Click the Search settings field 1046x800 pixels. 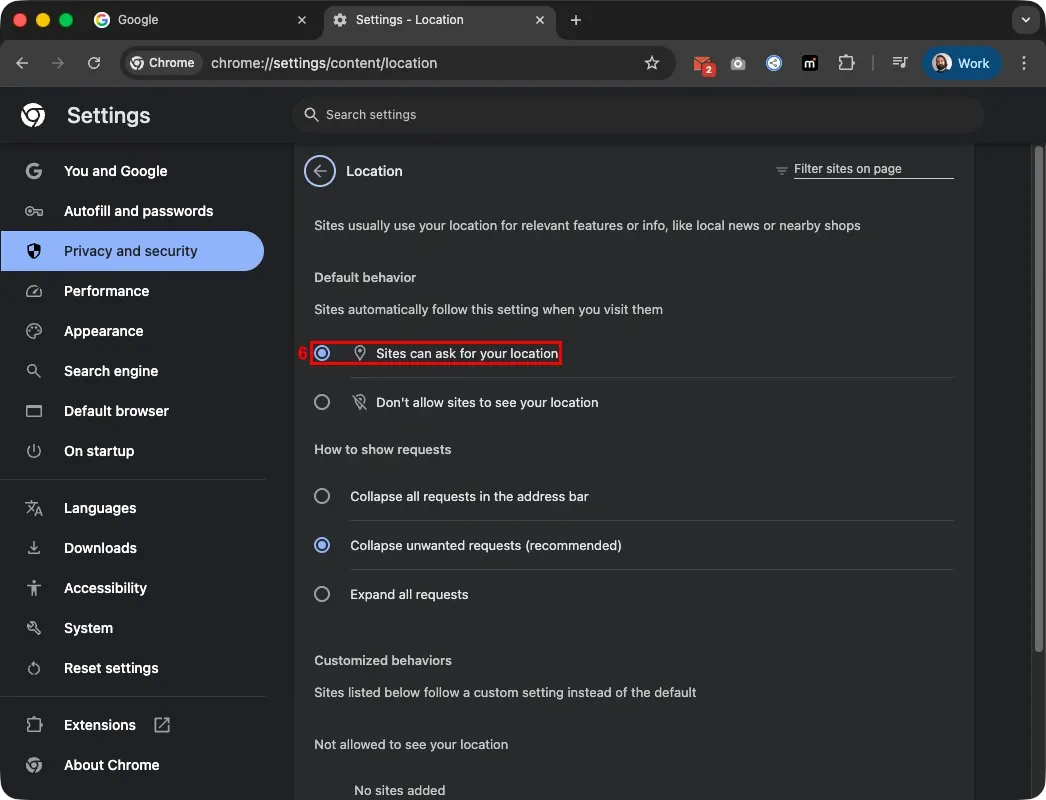pyautogui.click(x=638, y=115)
